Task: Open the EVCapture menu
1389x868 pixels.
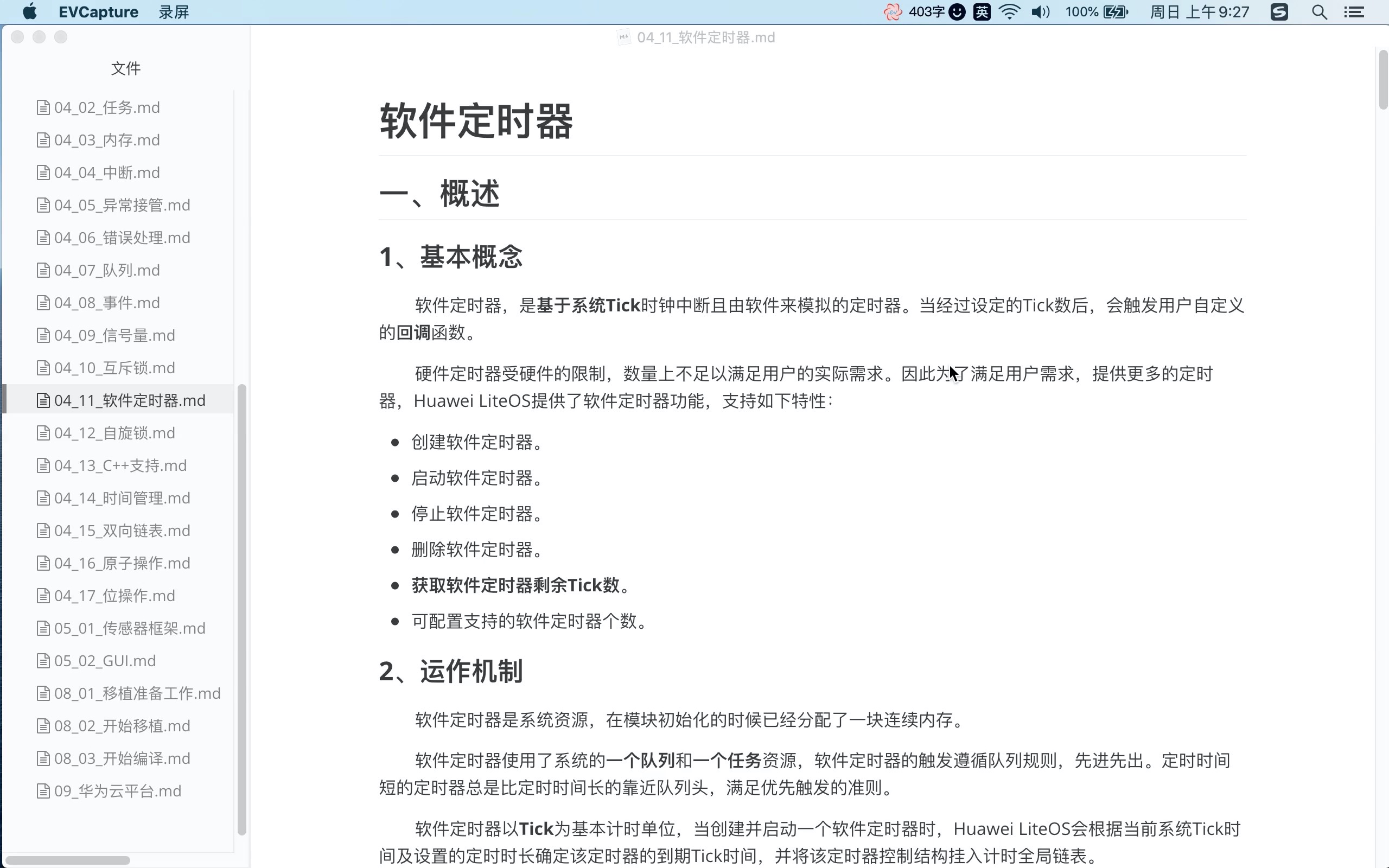Action: (97, 11)
